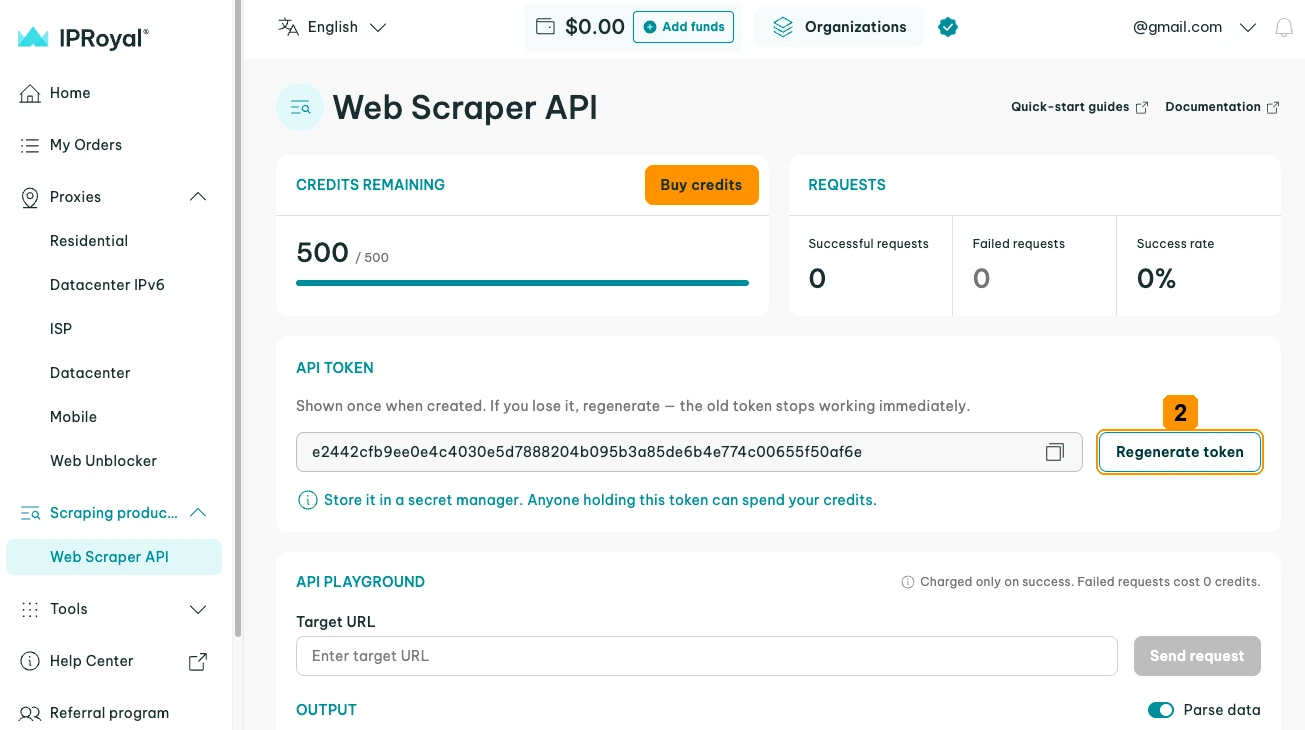
Task: Open the Web Unblocker page
Action: click(103, 461)
